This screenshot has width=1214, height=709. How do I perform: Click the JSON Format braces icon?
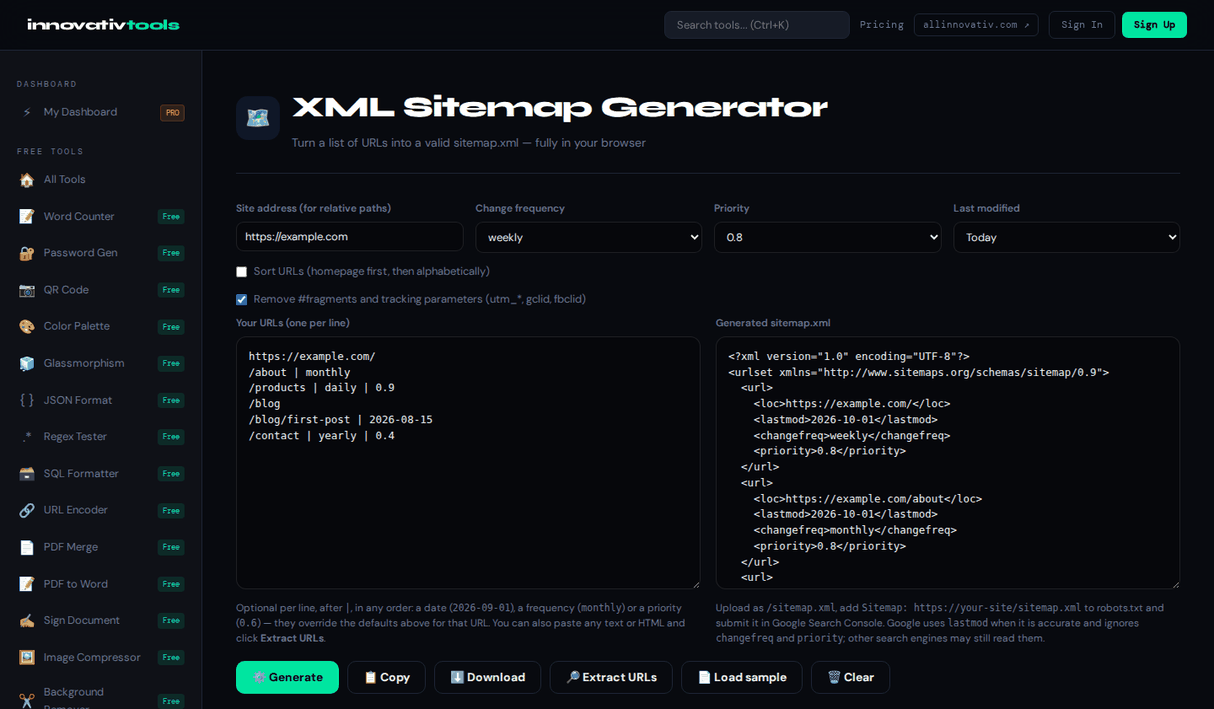[27, 400]
